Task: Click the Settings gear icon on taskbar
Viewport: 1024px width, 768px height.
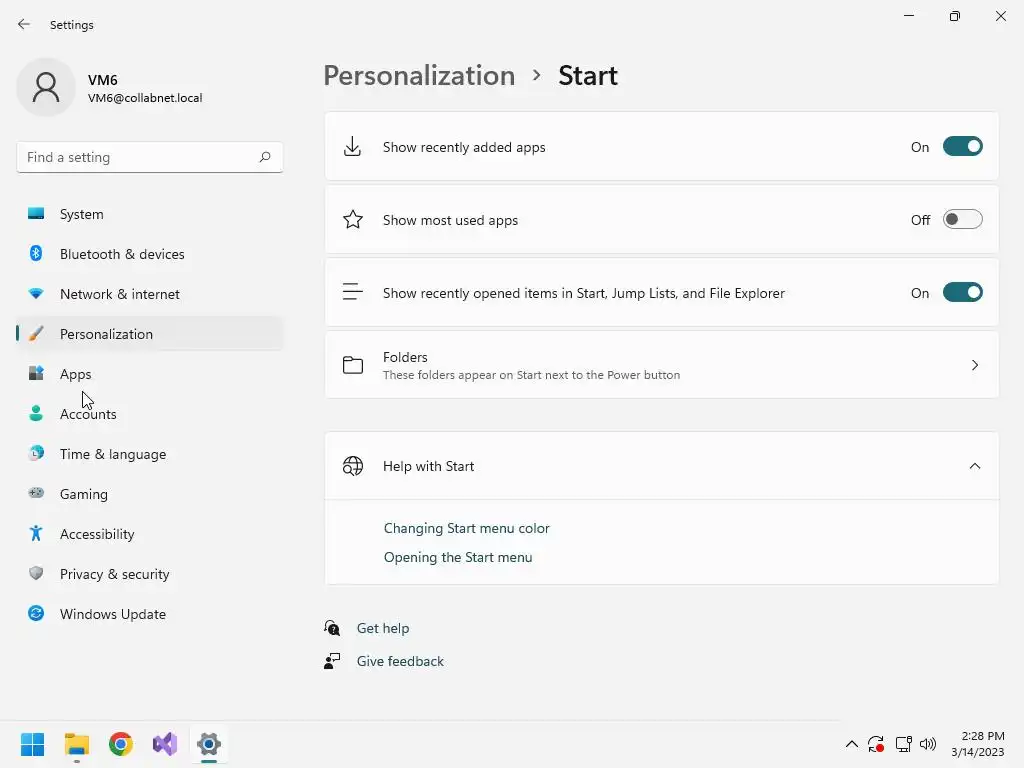Action: (x=209, y=744)
